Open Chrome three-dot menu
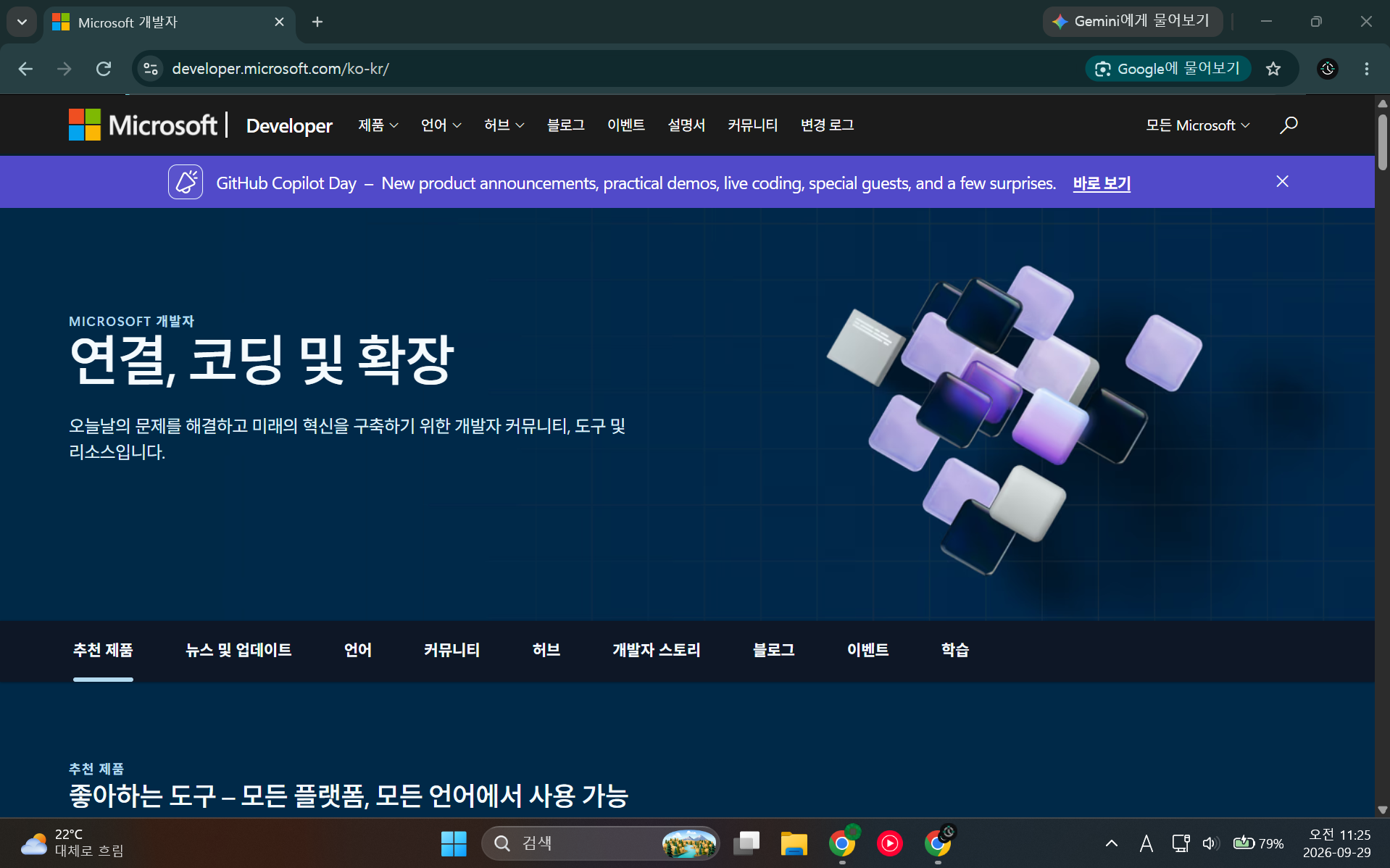The image size is (1390, 868). coord(1367,69)
